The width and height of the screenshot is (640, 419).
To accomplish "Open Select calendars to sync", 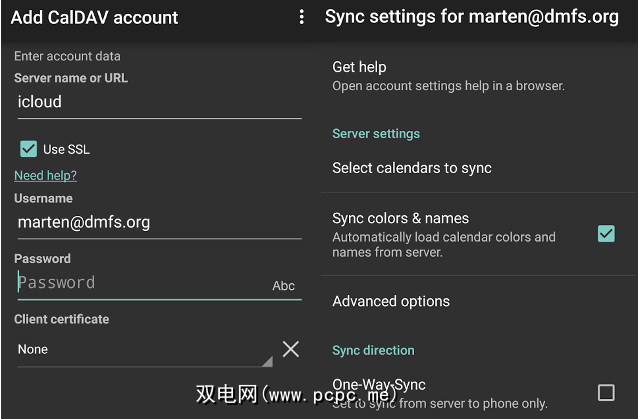I will tap(412, 168).
